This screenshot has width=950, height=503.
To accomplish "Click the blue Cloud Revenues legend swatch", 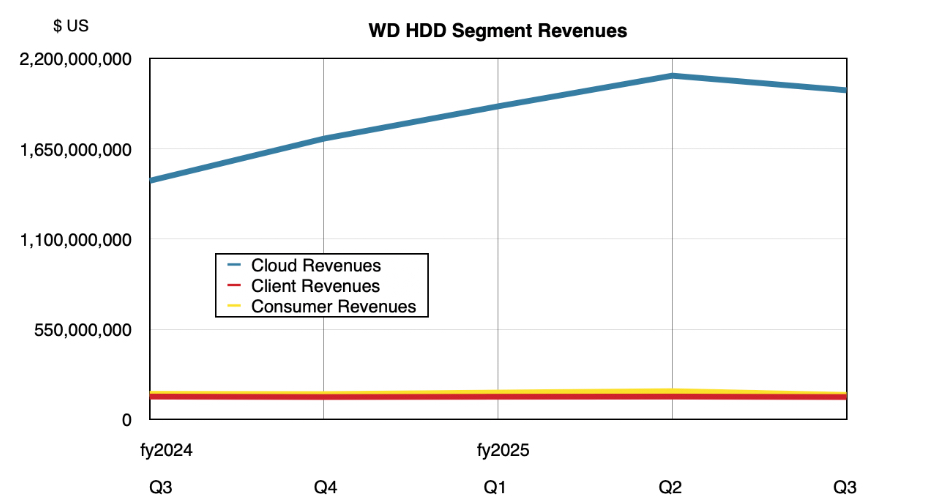I will click(234, 265).
